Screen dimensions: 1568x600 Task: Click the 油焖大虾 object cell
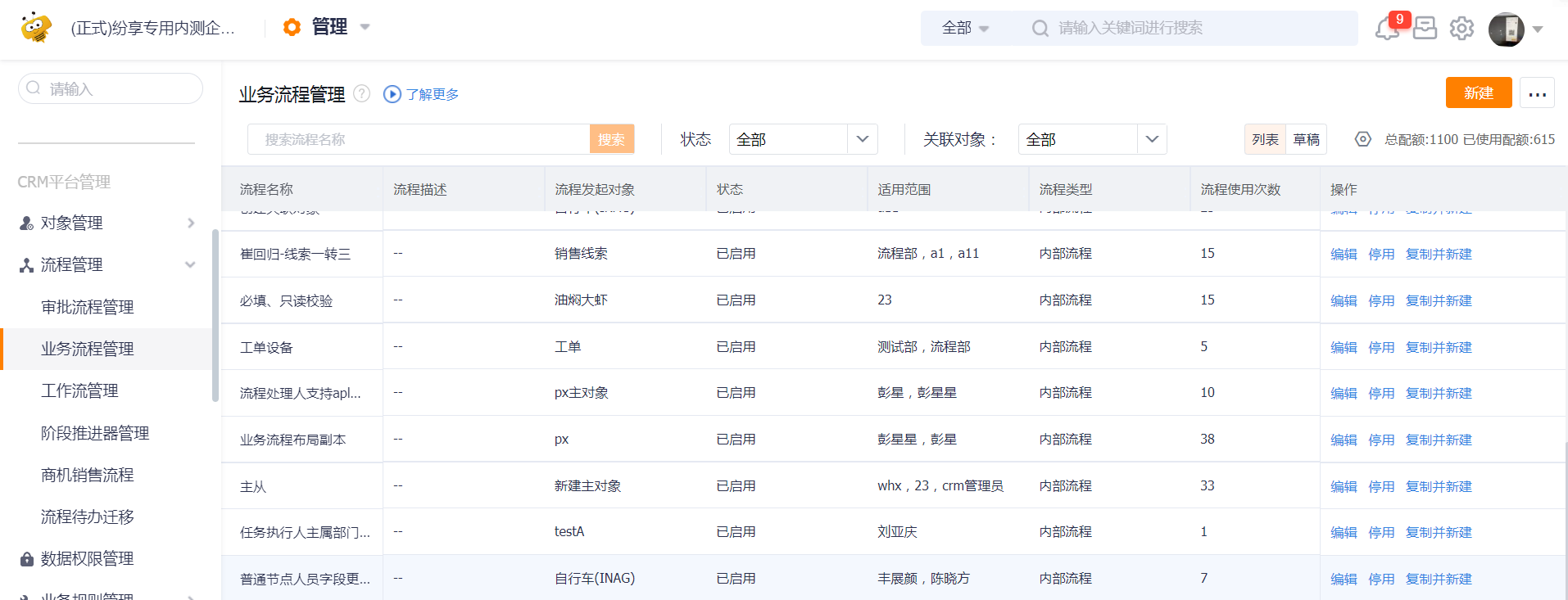(x=581, y=300)
